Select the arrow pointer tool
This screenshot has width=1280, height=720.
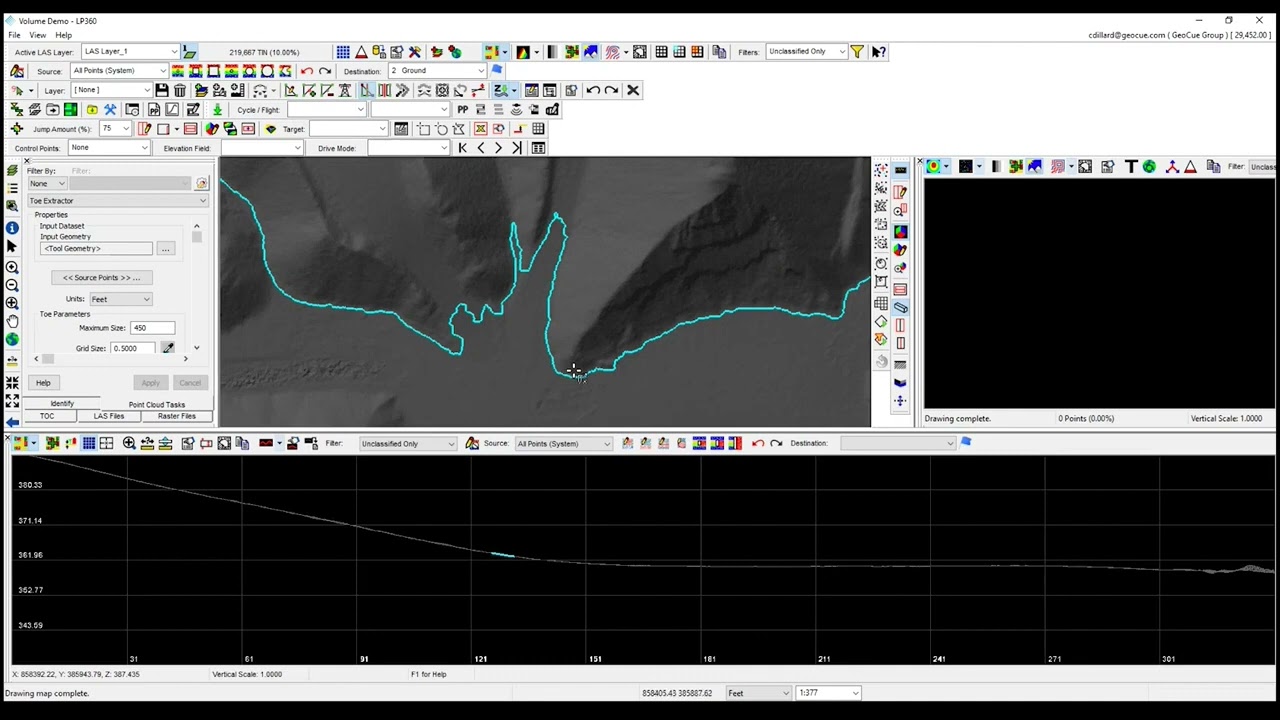pos(12,247)
